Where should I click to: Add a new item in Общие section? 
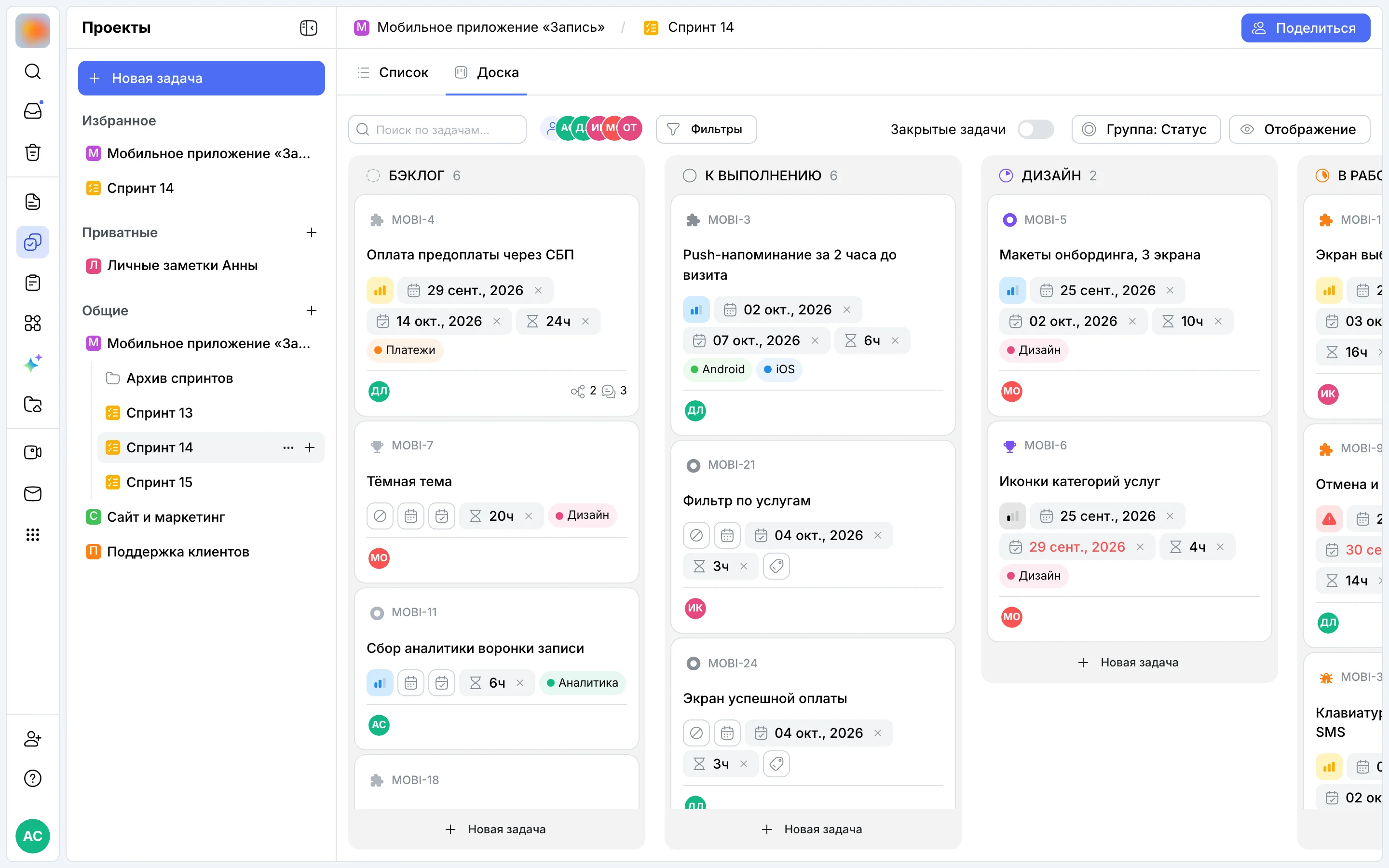pyautogui.click(x=312, y=311)
